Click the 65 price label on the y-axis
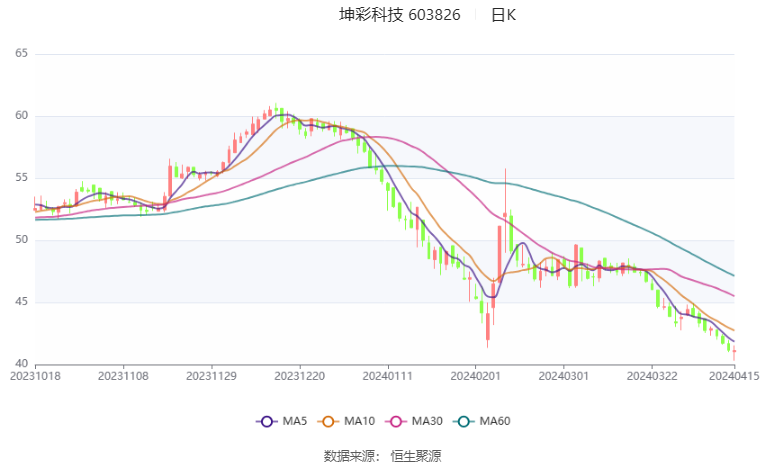765x465 pixels. [21, 54]
